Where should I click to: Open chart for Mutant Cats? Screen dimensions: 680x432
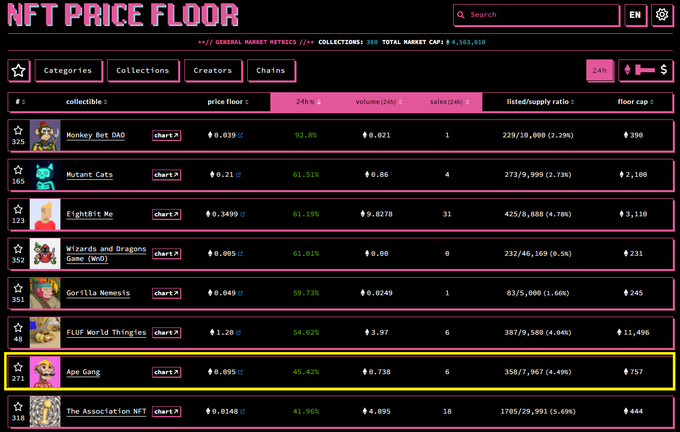coord(167,175)
